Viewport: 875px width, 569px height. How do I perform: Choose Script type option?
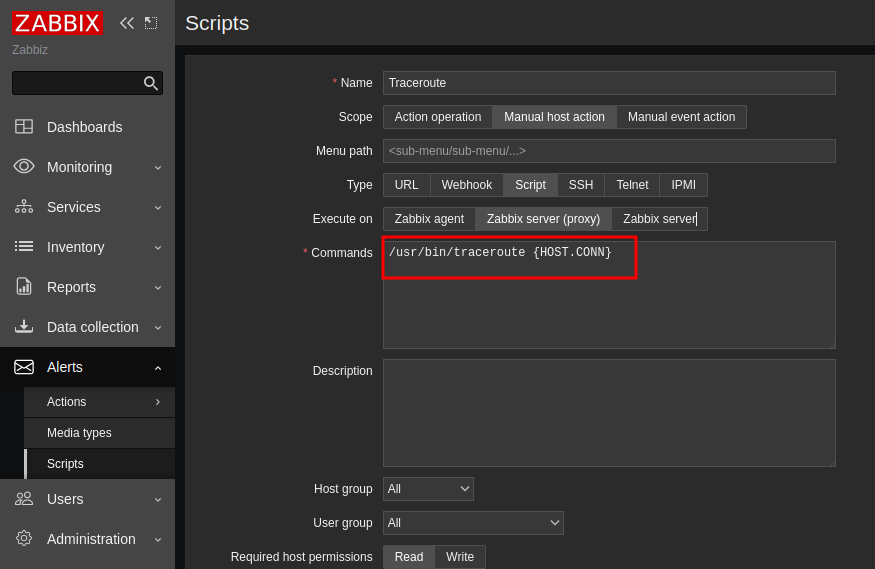530,185
